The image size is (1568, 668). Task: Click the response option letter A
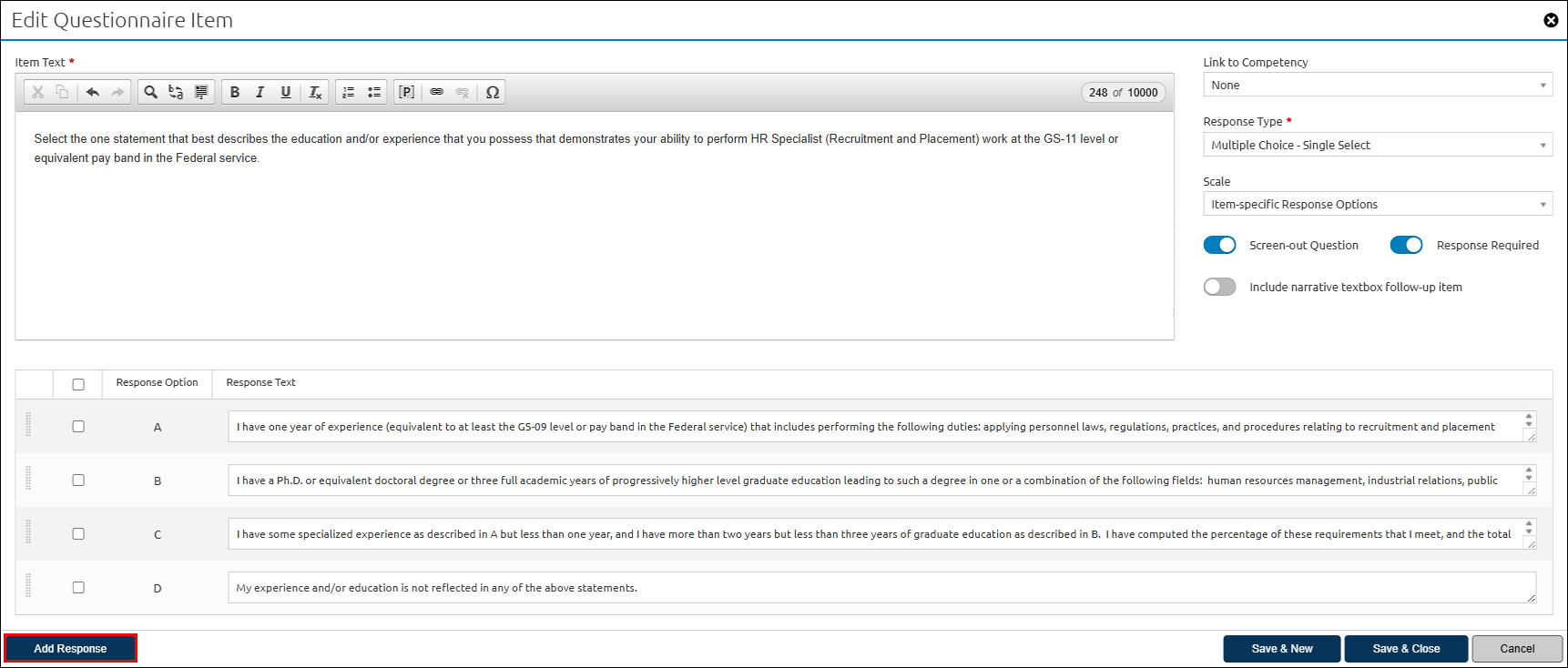tap(158, 427)
